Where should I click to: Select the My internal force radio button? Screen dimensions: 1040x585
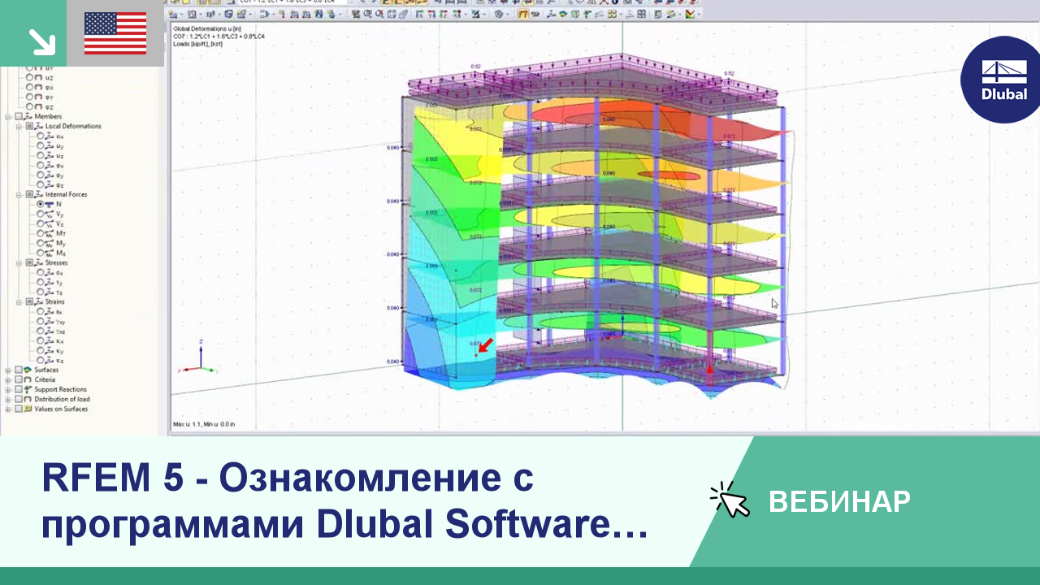40,243
